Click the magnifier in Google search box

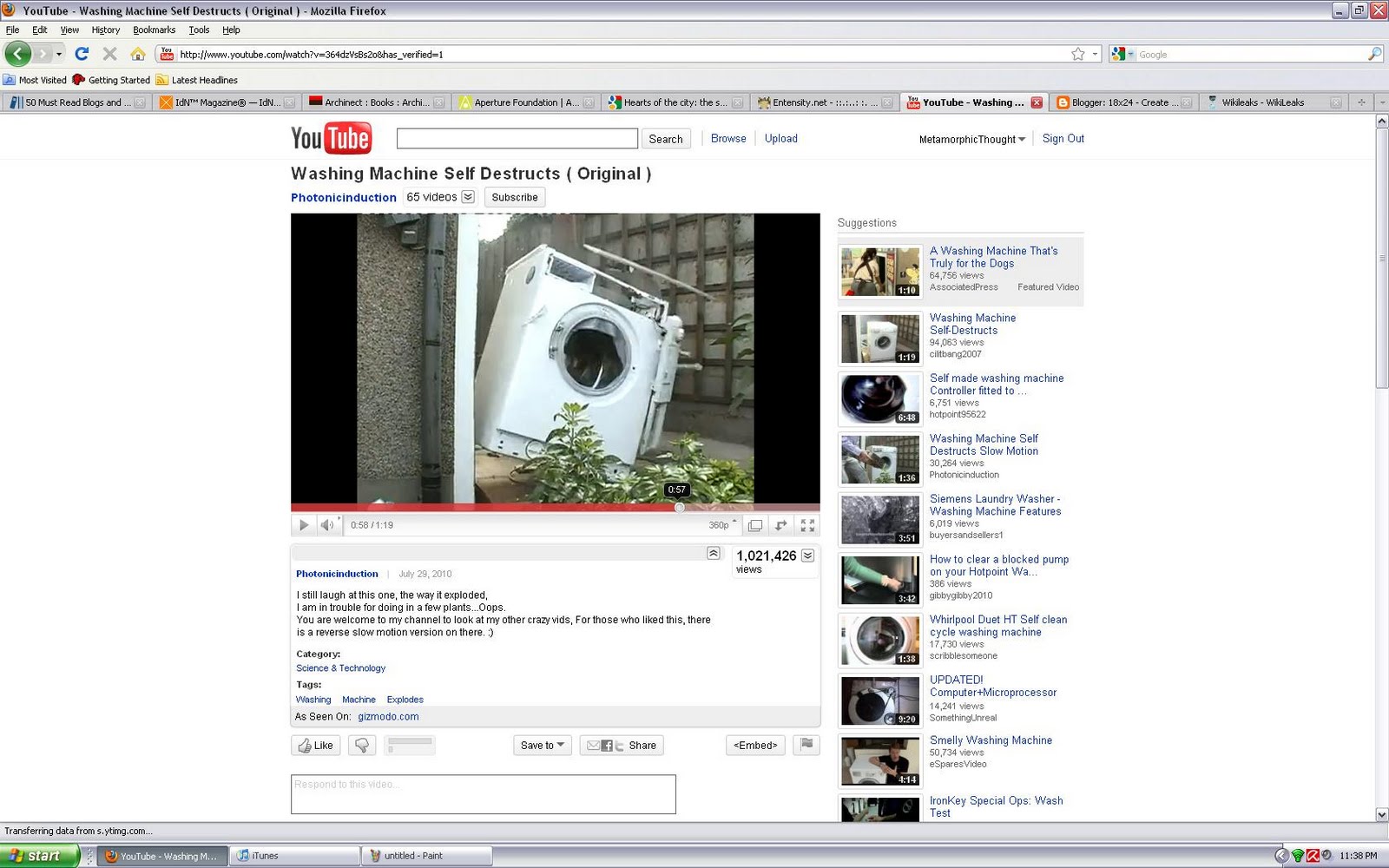pos(1374,54)
